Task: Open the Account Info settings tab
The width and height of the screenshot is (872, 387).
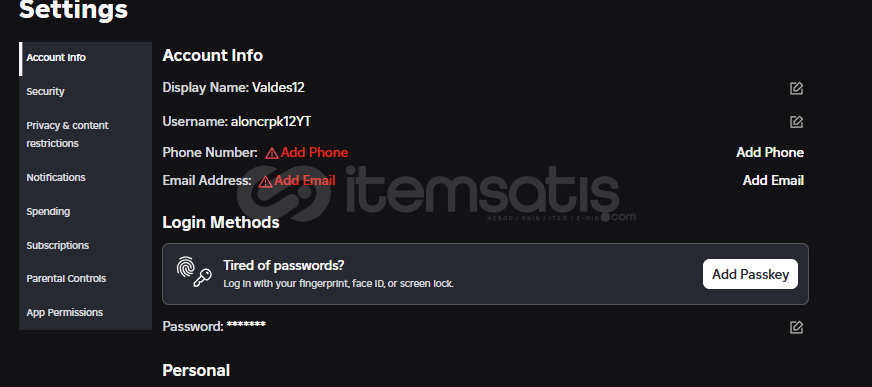Action: coord(85,58)
